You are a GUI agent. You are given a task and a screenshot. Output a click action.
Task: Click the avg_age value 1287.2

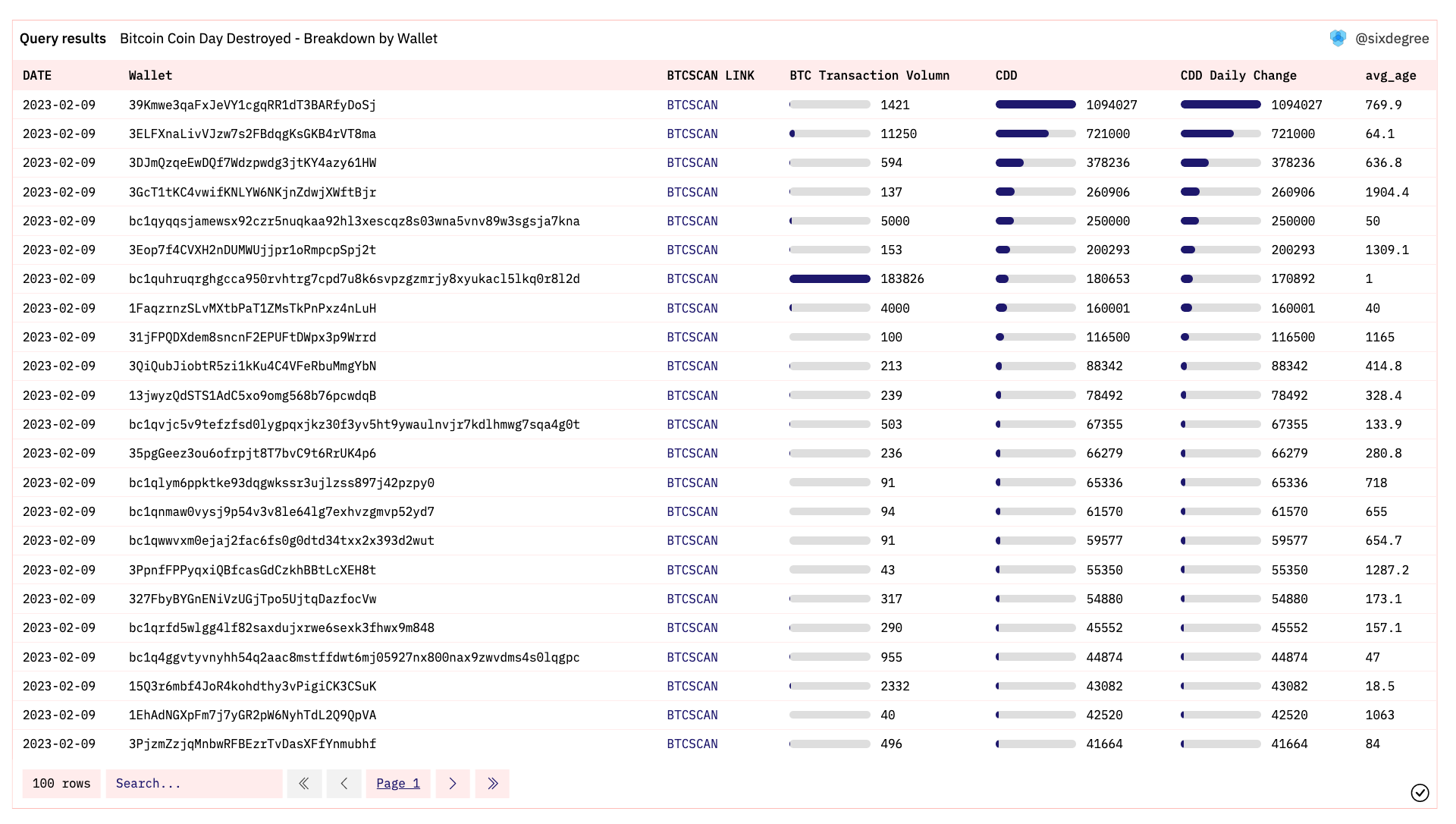[1387, 571]
